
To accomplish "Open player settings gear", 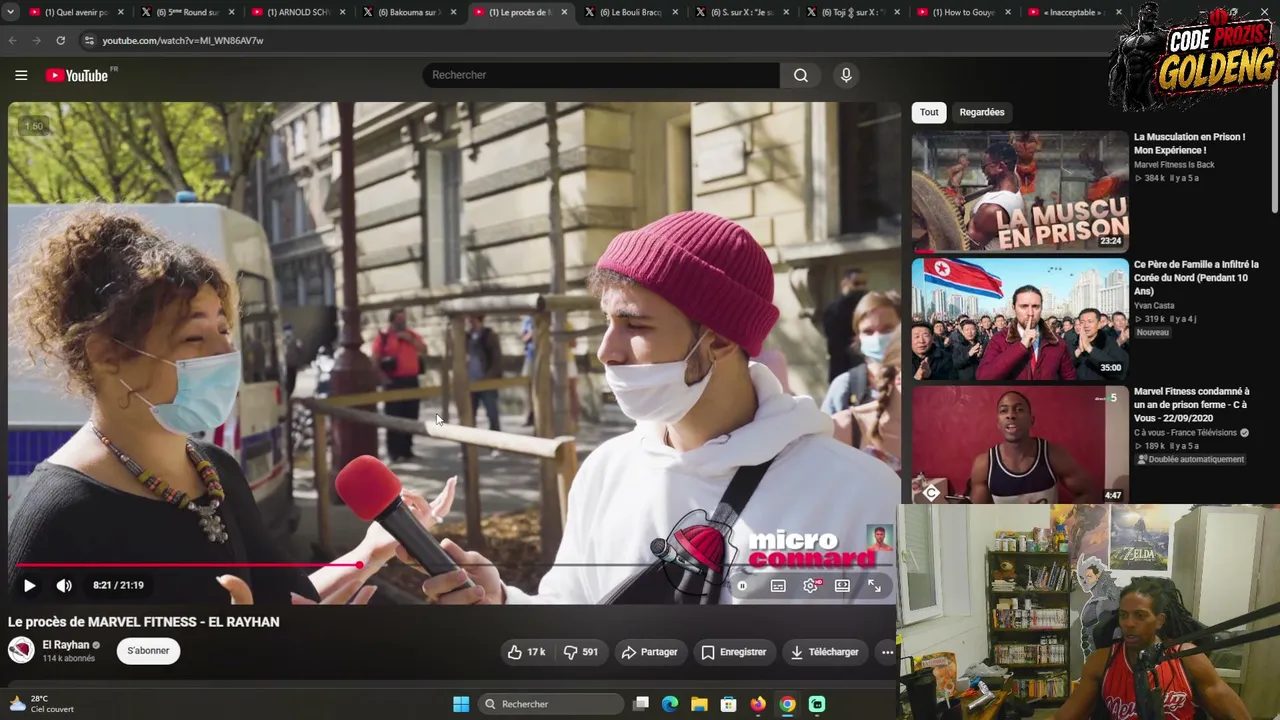I will (811, 586).
